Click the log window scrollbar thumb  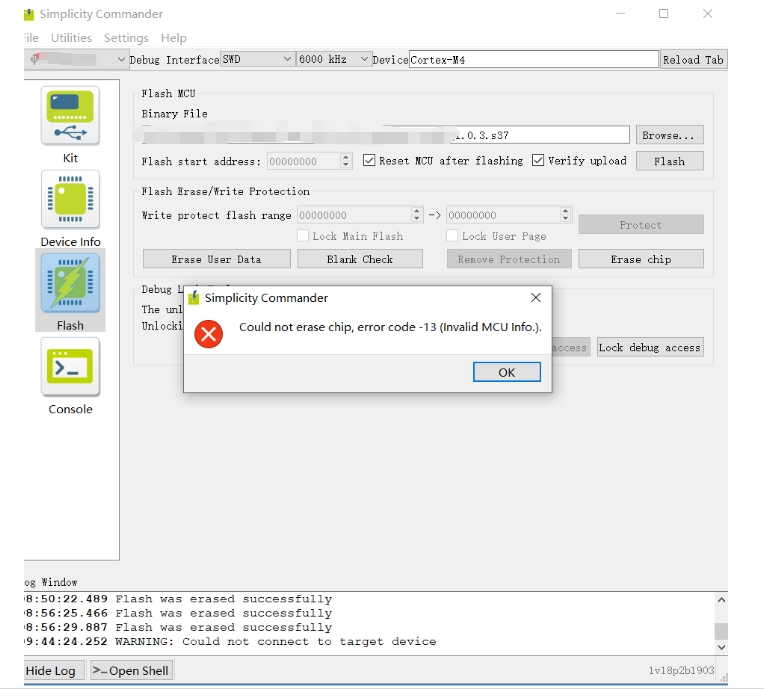tap(721, 632)
